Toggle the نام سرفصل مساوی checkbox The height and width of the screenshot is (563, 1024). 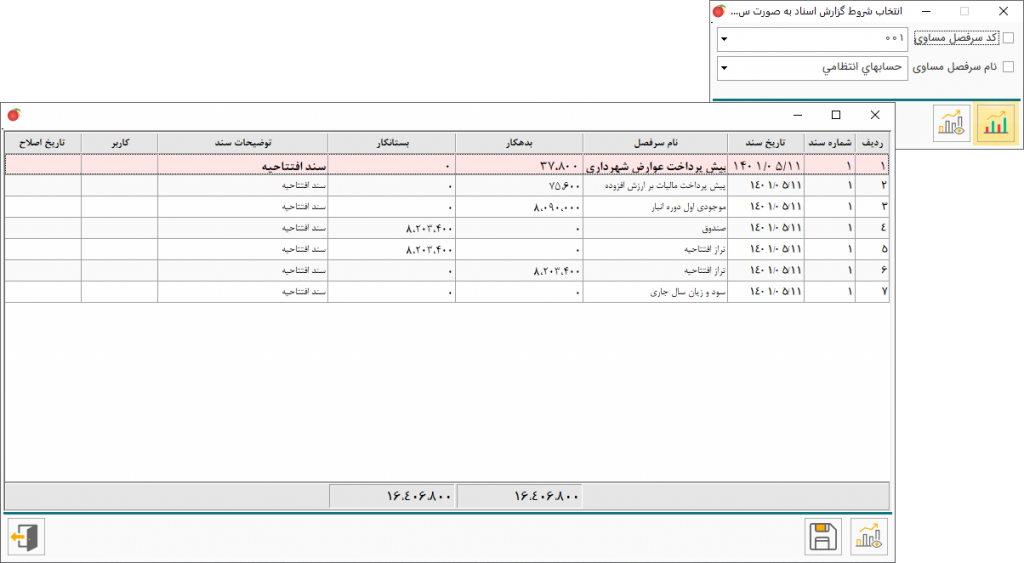click(x=1008, y=67)
